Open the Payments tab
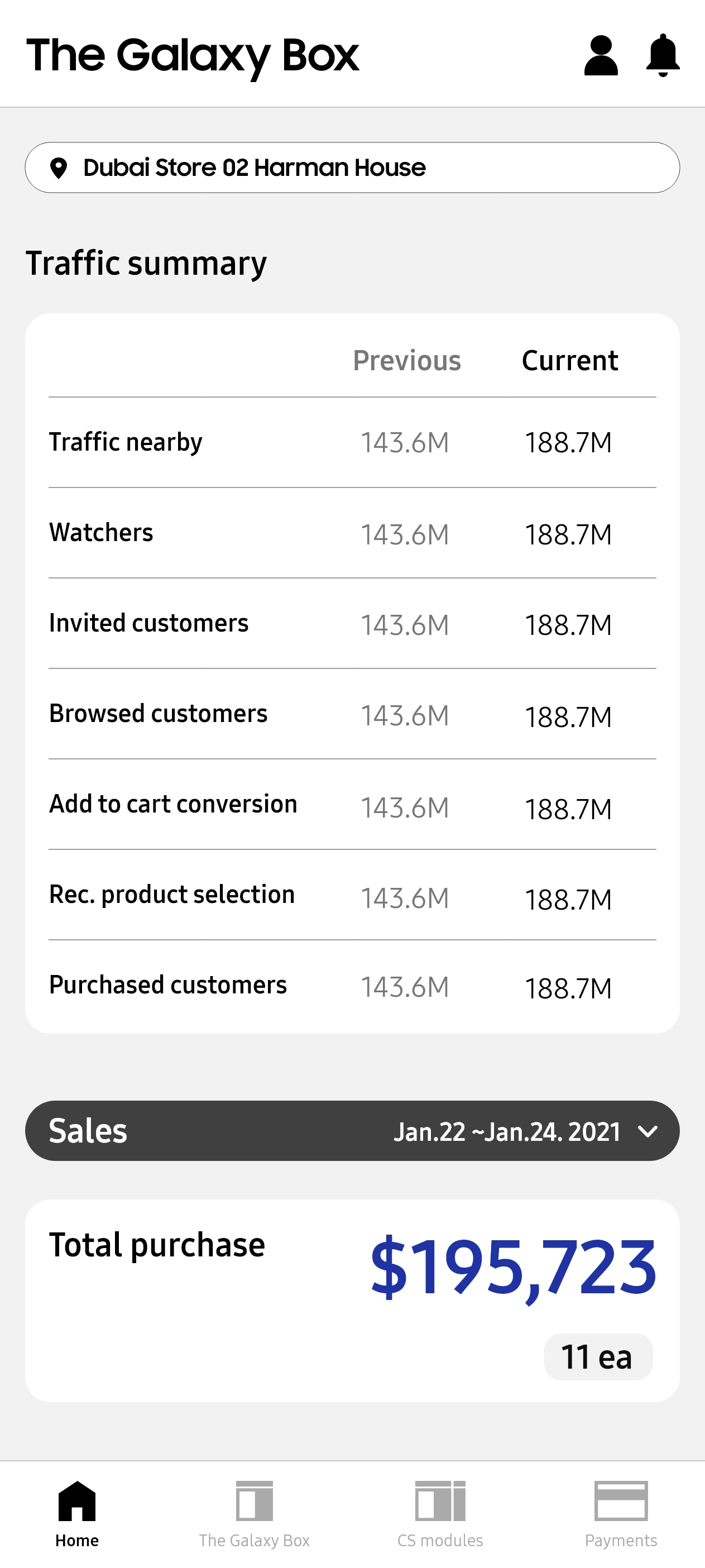The height and width of the screenshot is (1568, 705). coord(621,1514)
